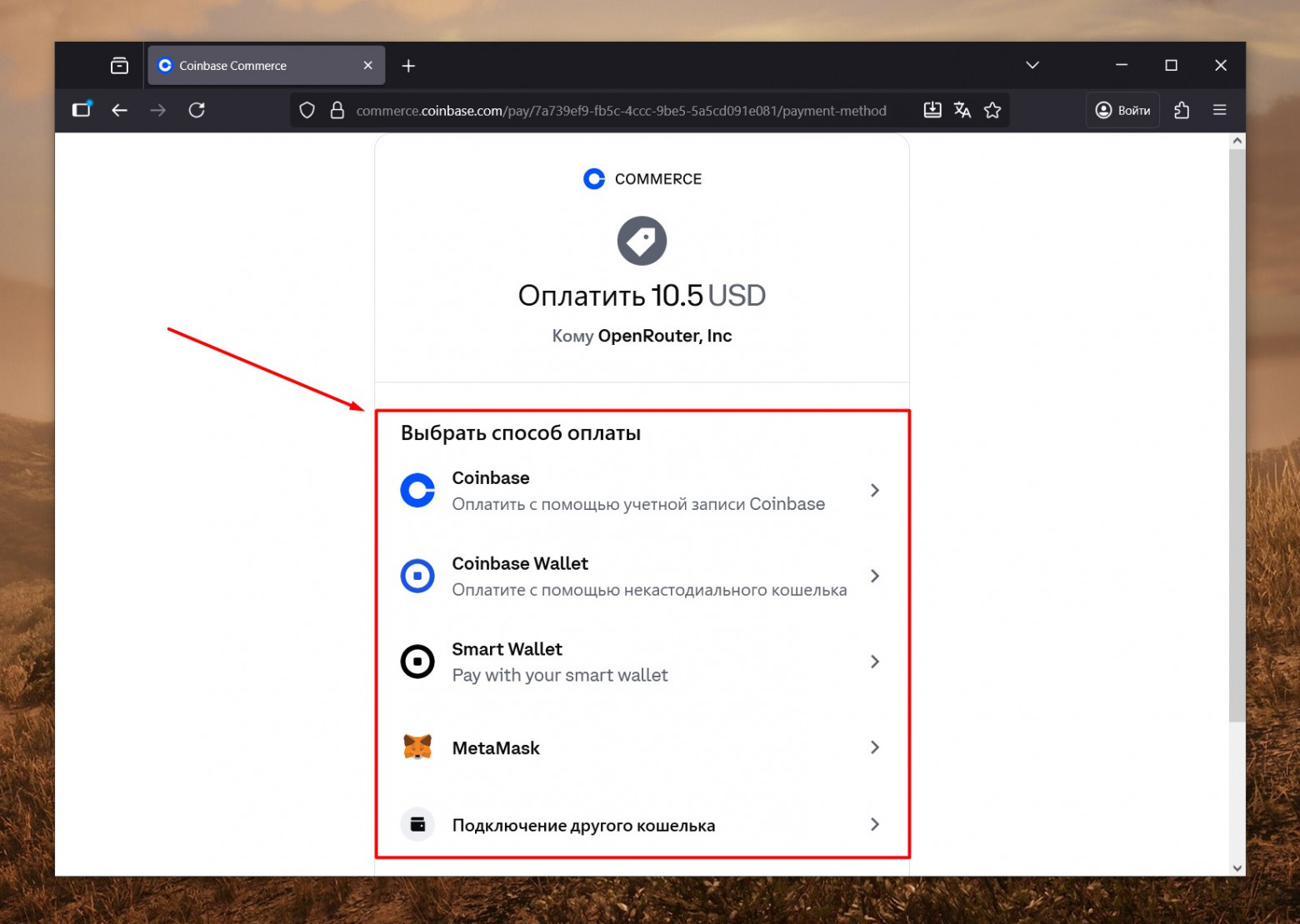Click the Smart Wallet icon
The width and height of the screenshot is (1300, 924).
coord(417,662)
